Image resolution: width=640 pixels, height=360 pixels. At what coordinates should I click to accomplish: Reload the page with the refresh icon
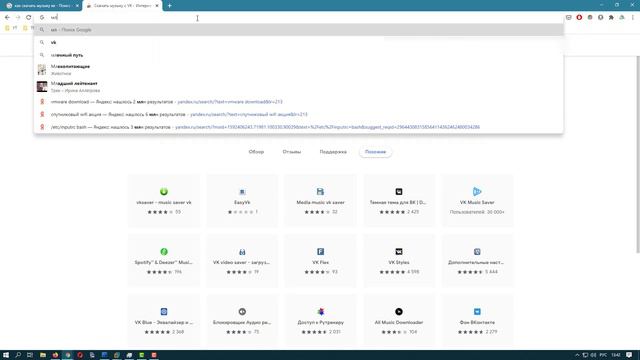[x=29, y=18]
